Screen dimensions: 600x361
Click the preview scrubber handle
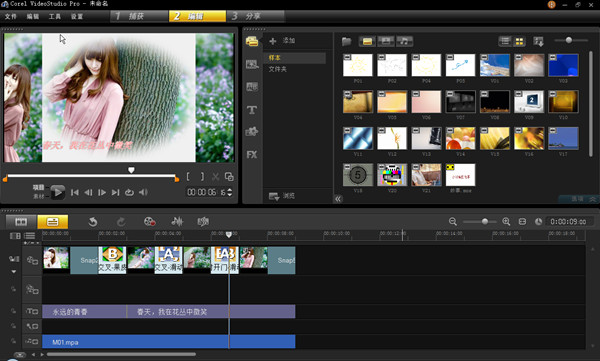[131, 170]
